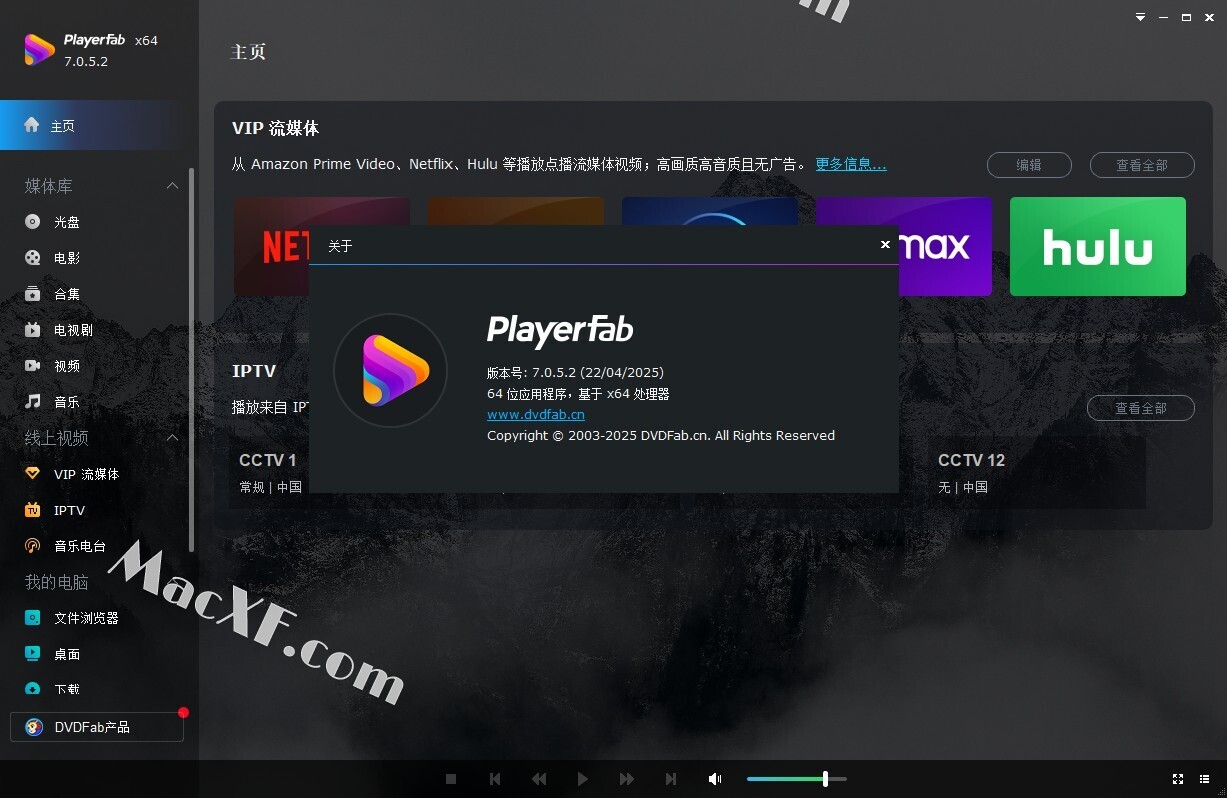Open the 电视剧 TV shows icon
Viewport: 1227px width, 798px height.
(x=33, y=330)
